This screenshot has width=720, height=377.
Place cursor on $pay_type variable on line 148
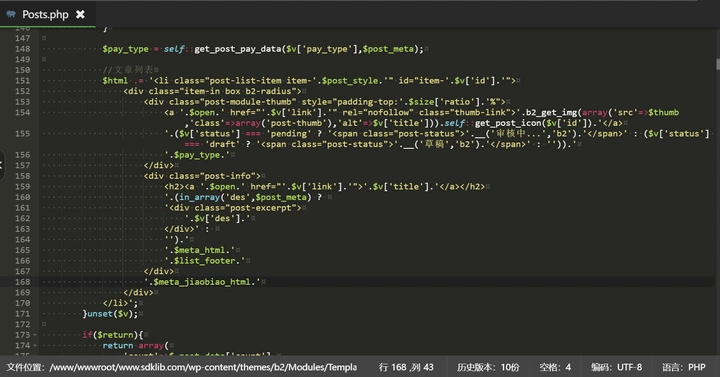tap(125, 49)
